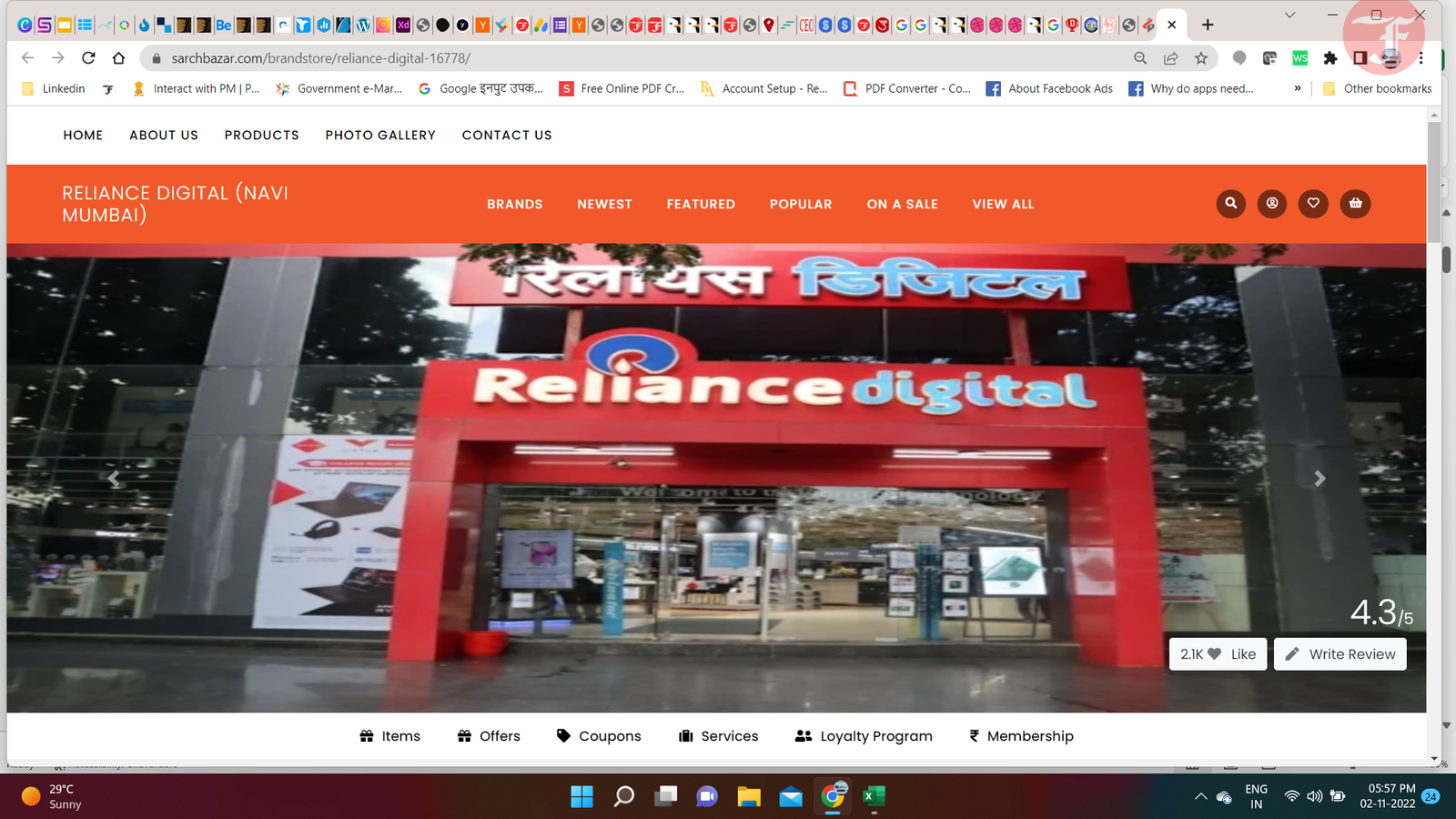This screenshot has width=1456, height=819.
Task: Expand more bookmarks chevron
Action: [x=1298, y=88]
